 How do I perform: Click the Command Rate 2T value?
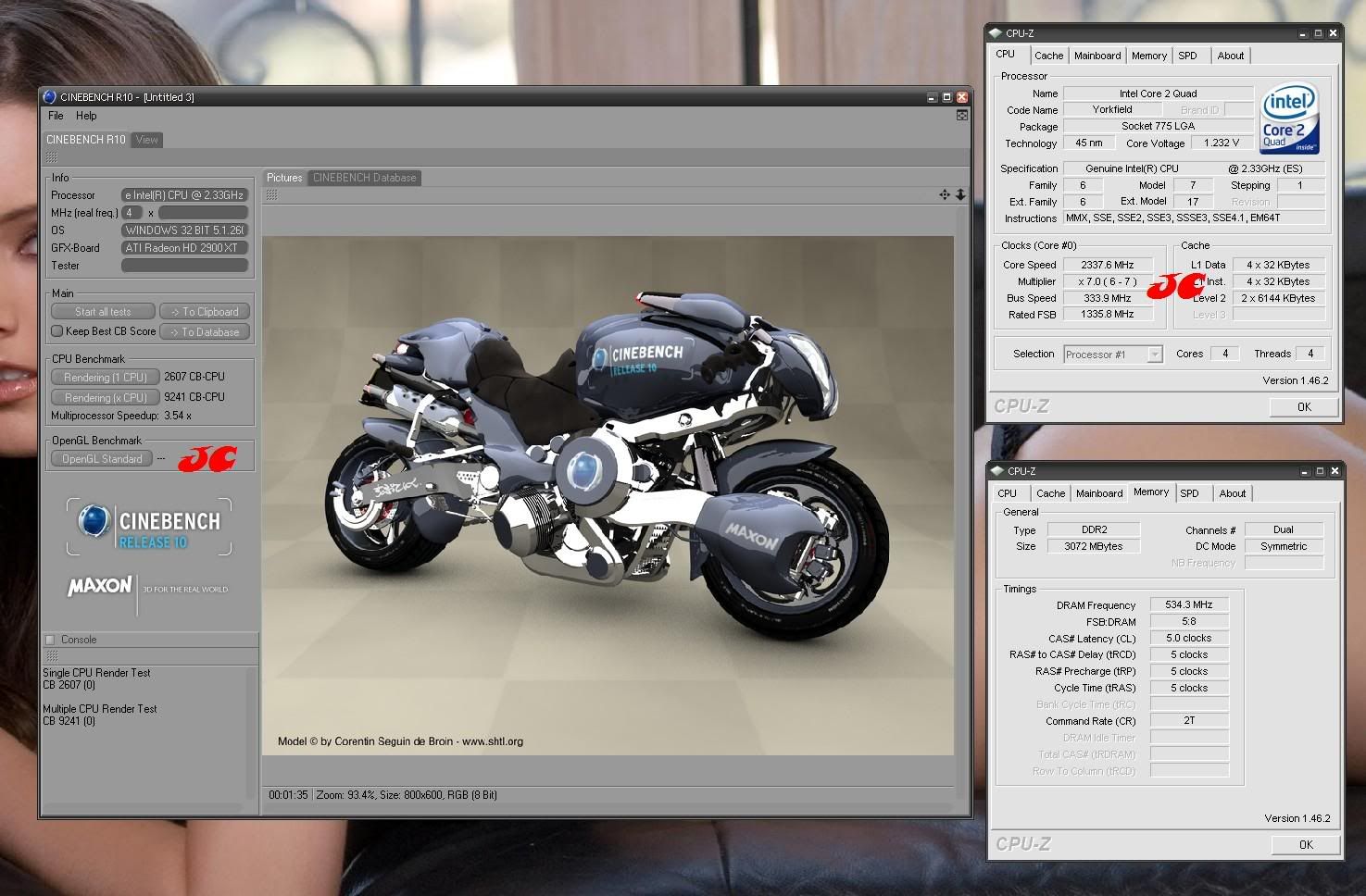[1189, 720]
